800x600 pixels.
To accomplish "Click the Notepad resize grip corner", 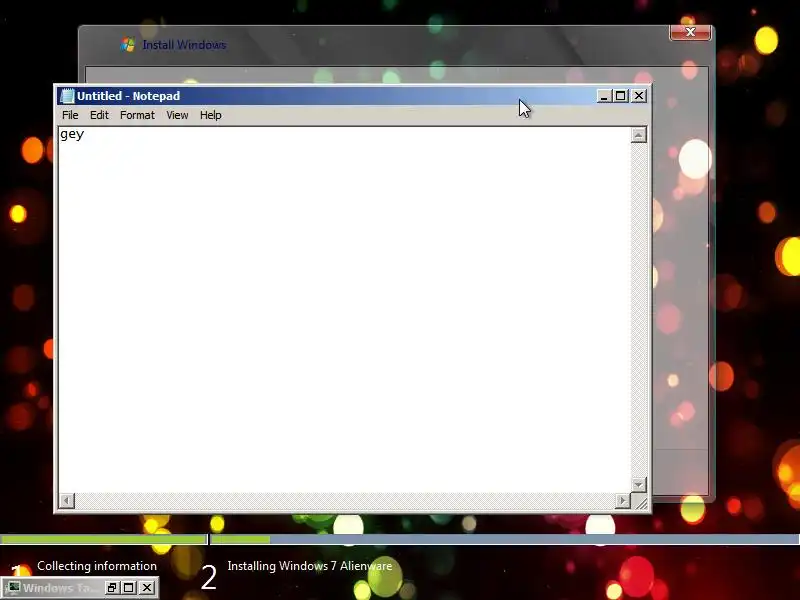I will coord(640,502).
